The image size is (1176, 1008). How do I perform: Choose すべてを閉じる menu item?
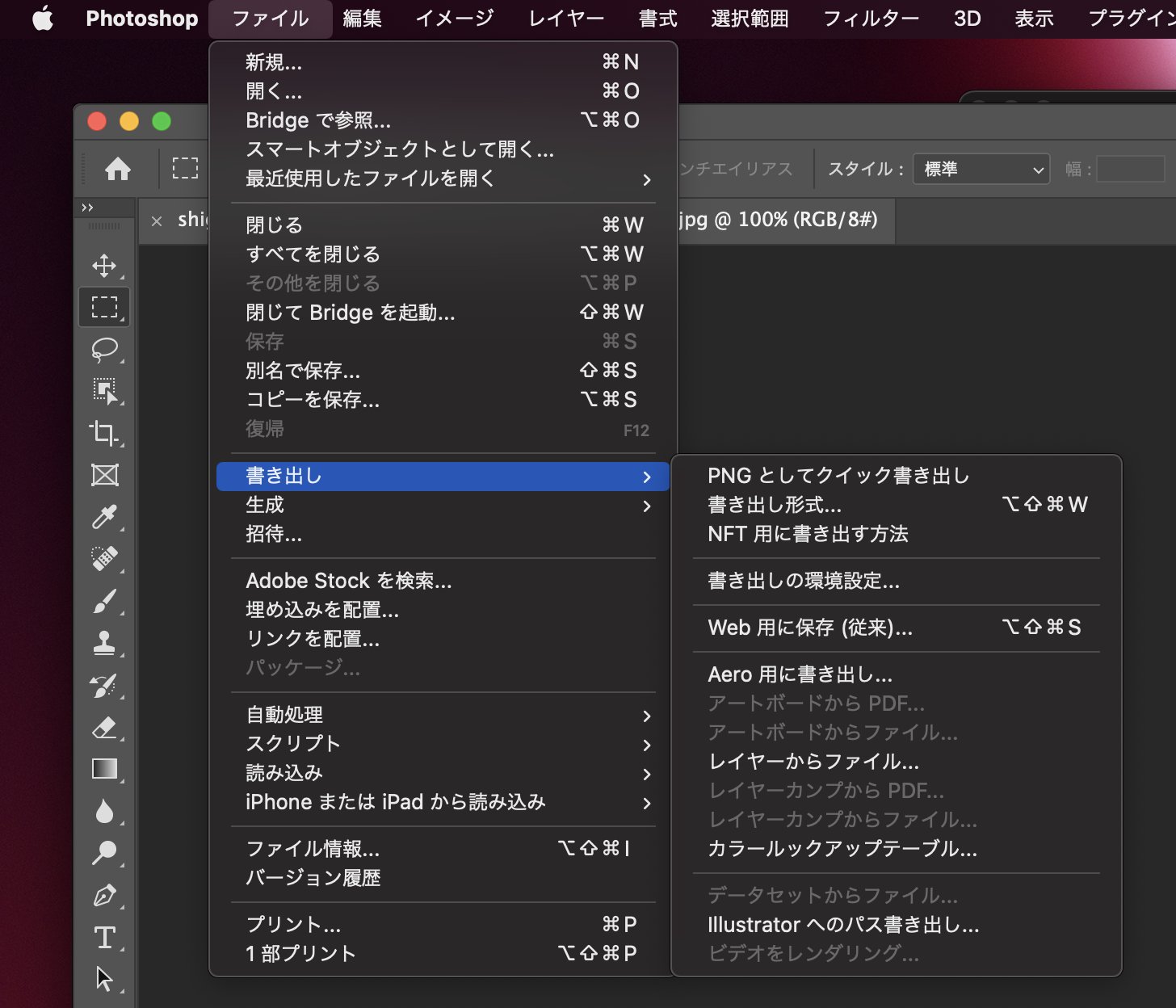(x=443, y=254)
